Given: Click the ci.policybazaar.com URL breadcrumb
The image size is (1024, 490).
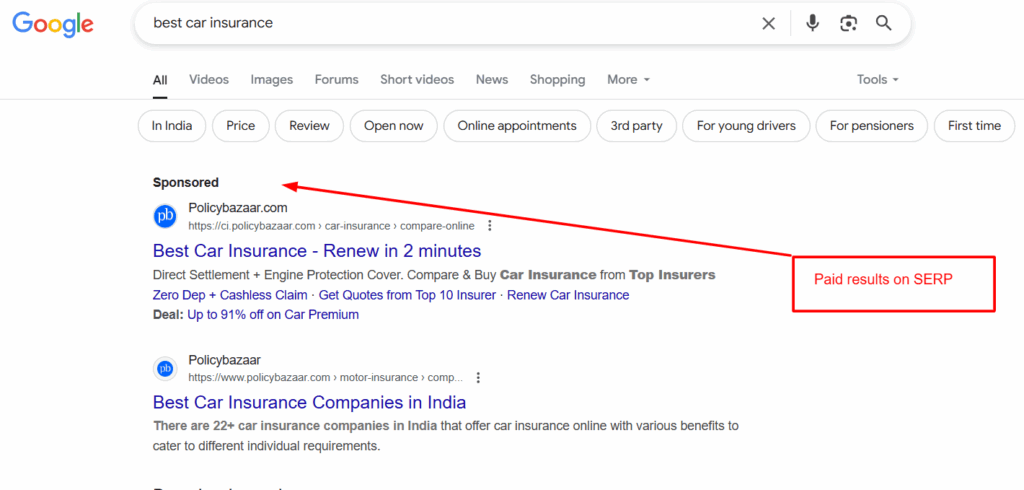Looking at the screenshot, I should (332, 226).
